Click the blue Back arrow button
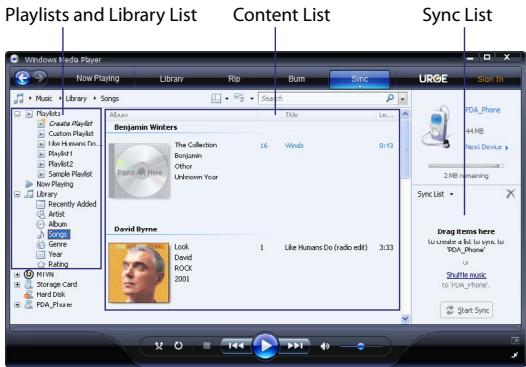The width and height of the screenshot is (526, 367). [23, 78]
